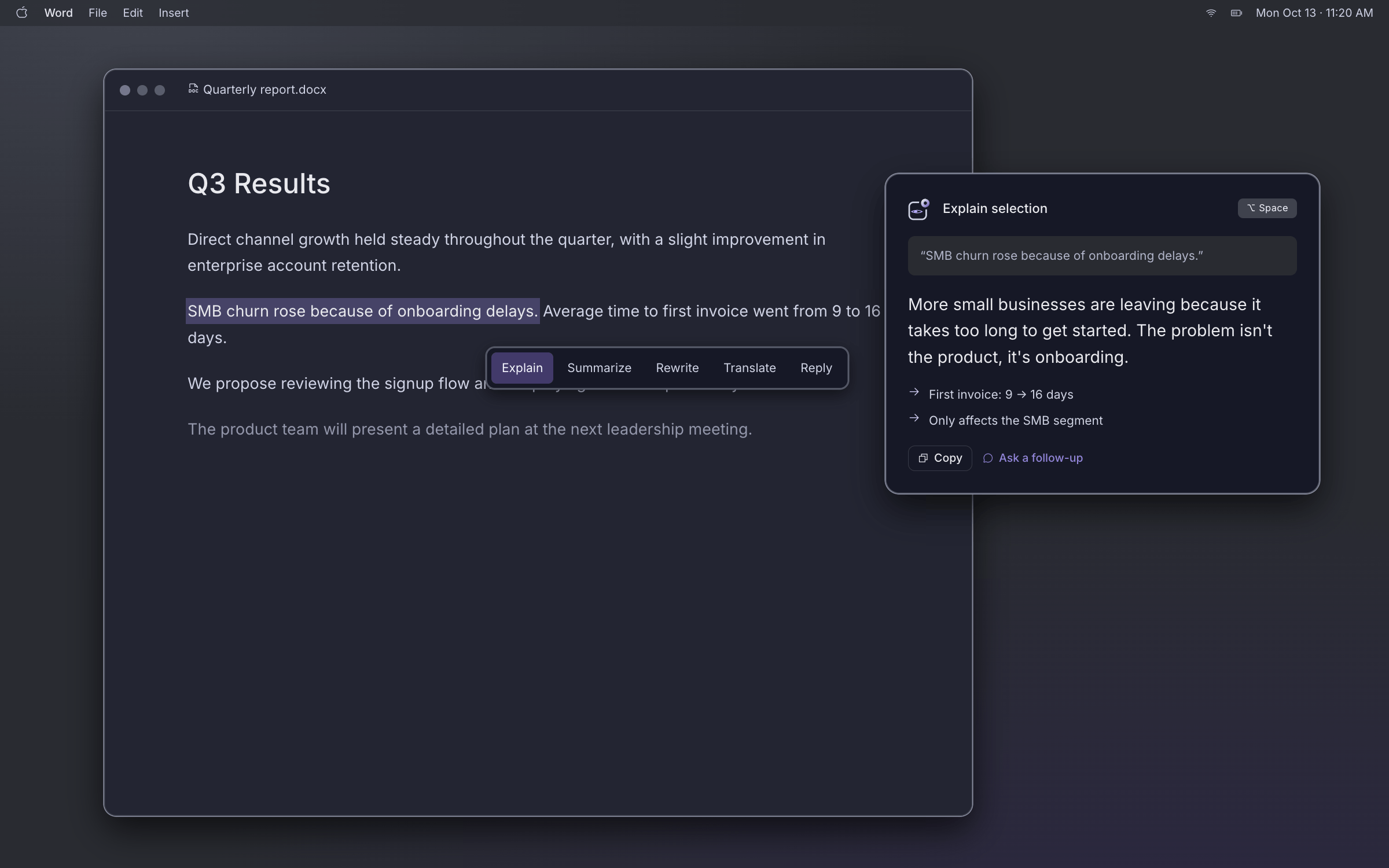Click the copy icon in Copy button
This screenshot has width=1389, height=868.
[923, 458]
